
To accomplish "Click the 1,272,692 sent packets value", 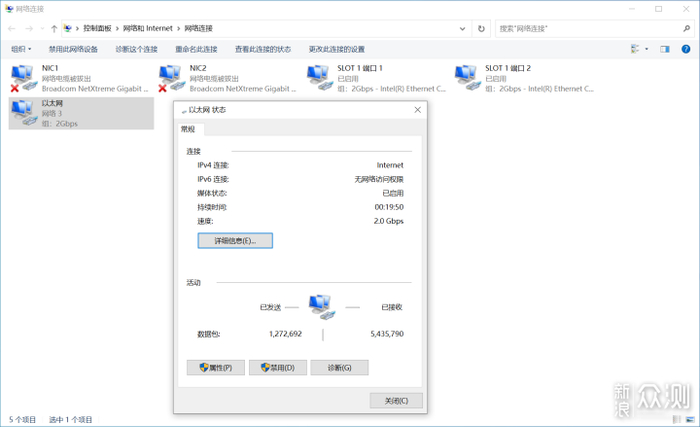I will pyautogui.click(x=285, y=334).
